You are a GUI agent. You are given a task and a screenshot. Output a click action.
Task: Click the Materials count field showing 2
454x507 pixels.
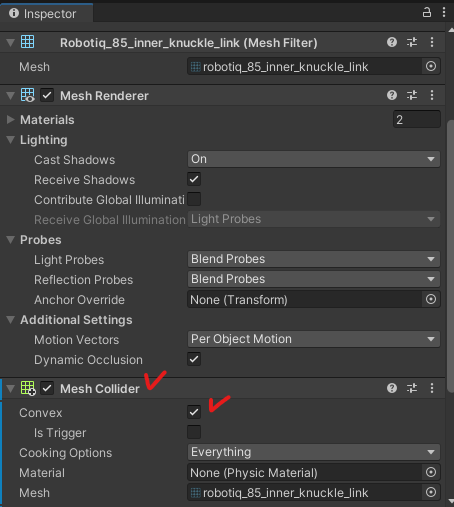(417, 119)
